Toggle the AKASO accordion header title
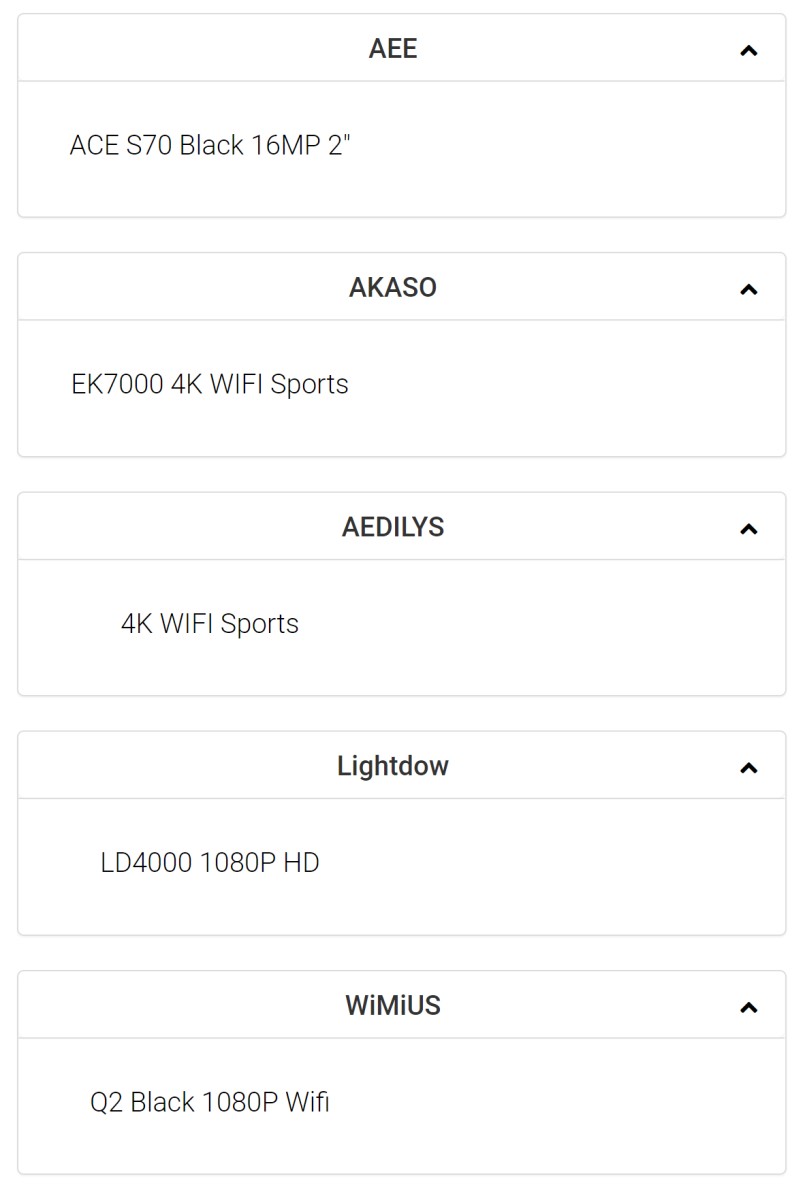This screenshot has height=1200, width=805. (x=393, y=288)
